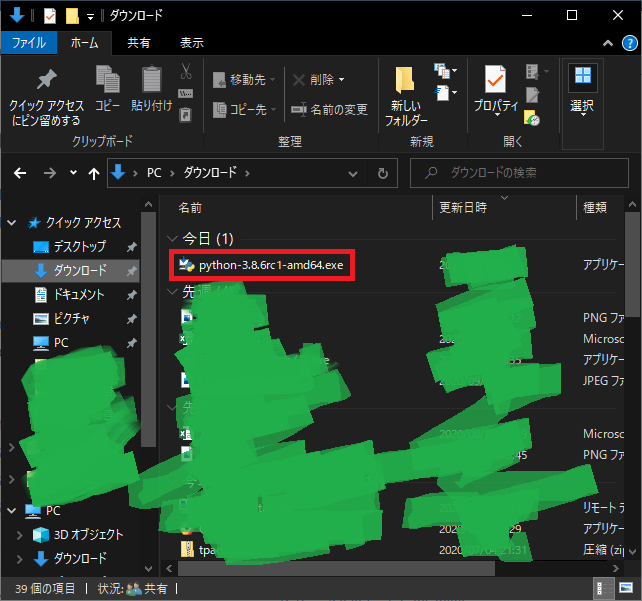Select デスクトップ in Quick Access
The width and height of the screenshot is (642, 601).
70,246
